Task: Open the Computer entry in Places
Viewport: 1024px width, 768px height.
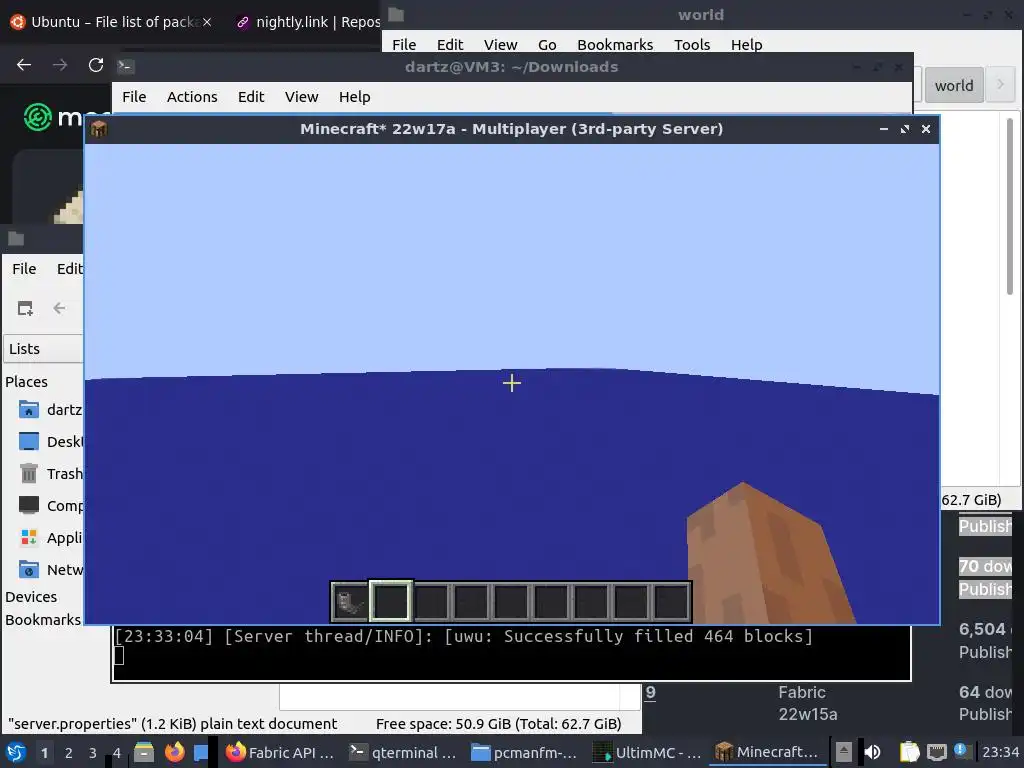Action: [x=51, y=505]
